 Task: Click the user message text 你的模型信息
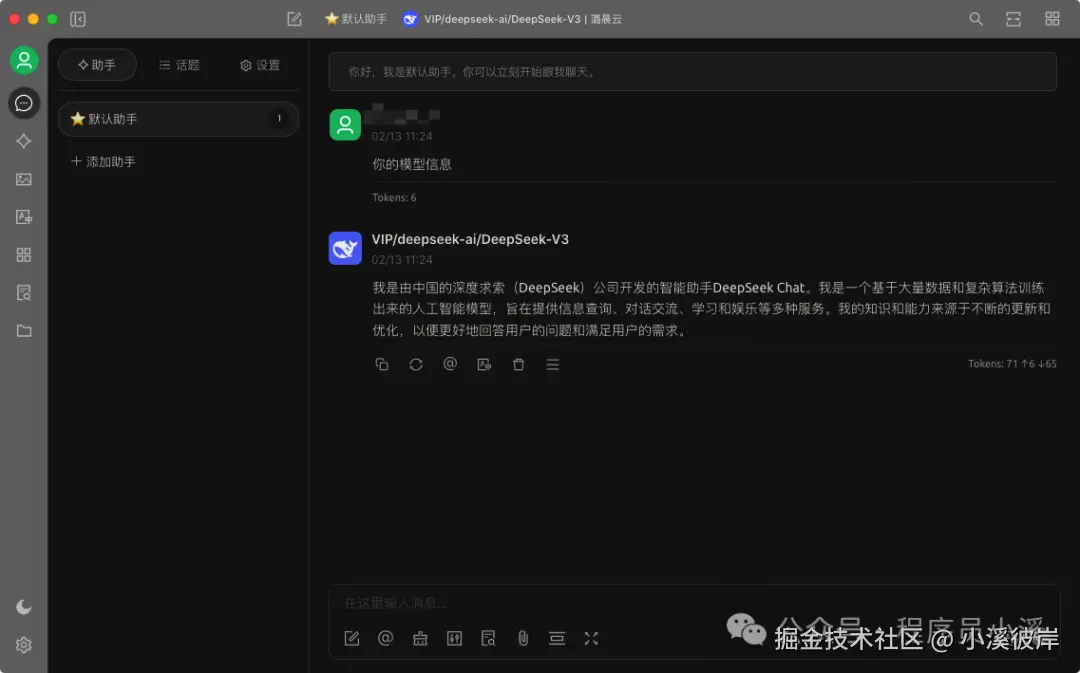[x=412, y=165]
